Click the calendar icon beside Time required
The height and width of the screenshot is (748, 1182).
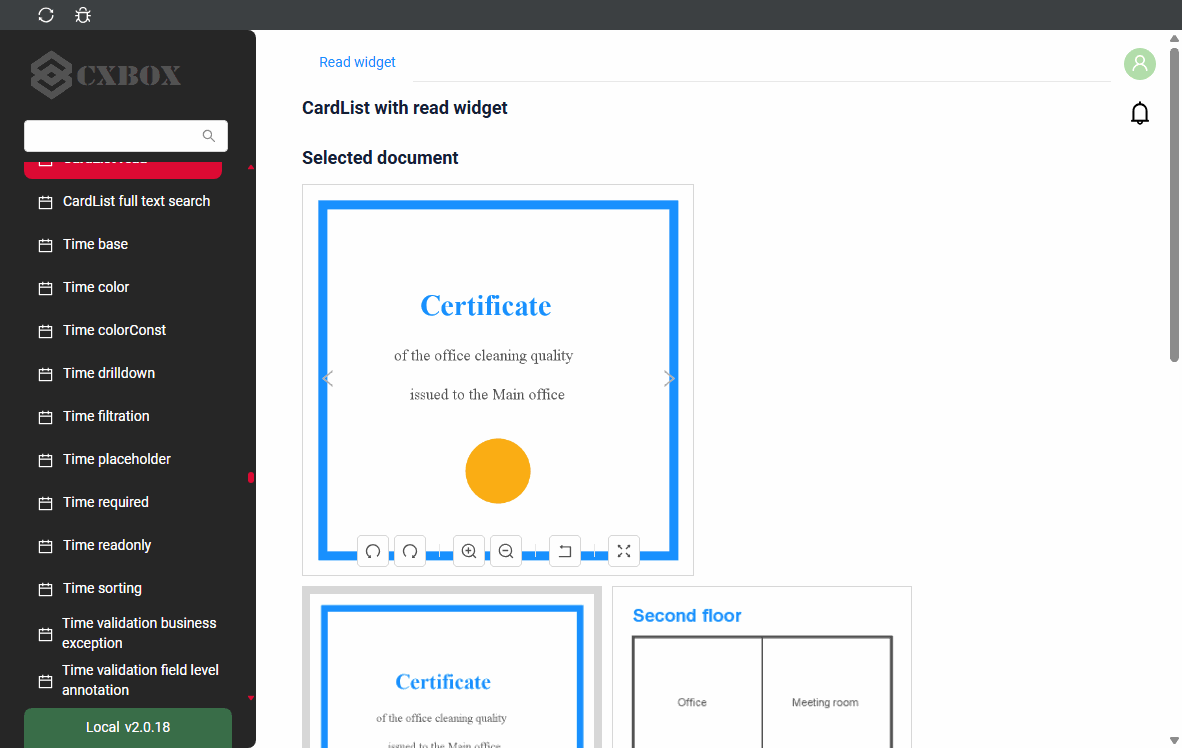pyautogui.click(x=45, y=503)
